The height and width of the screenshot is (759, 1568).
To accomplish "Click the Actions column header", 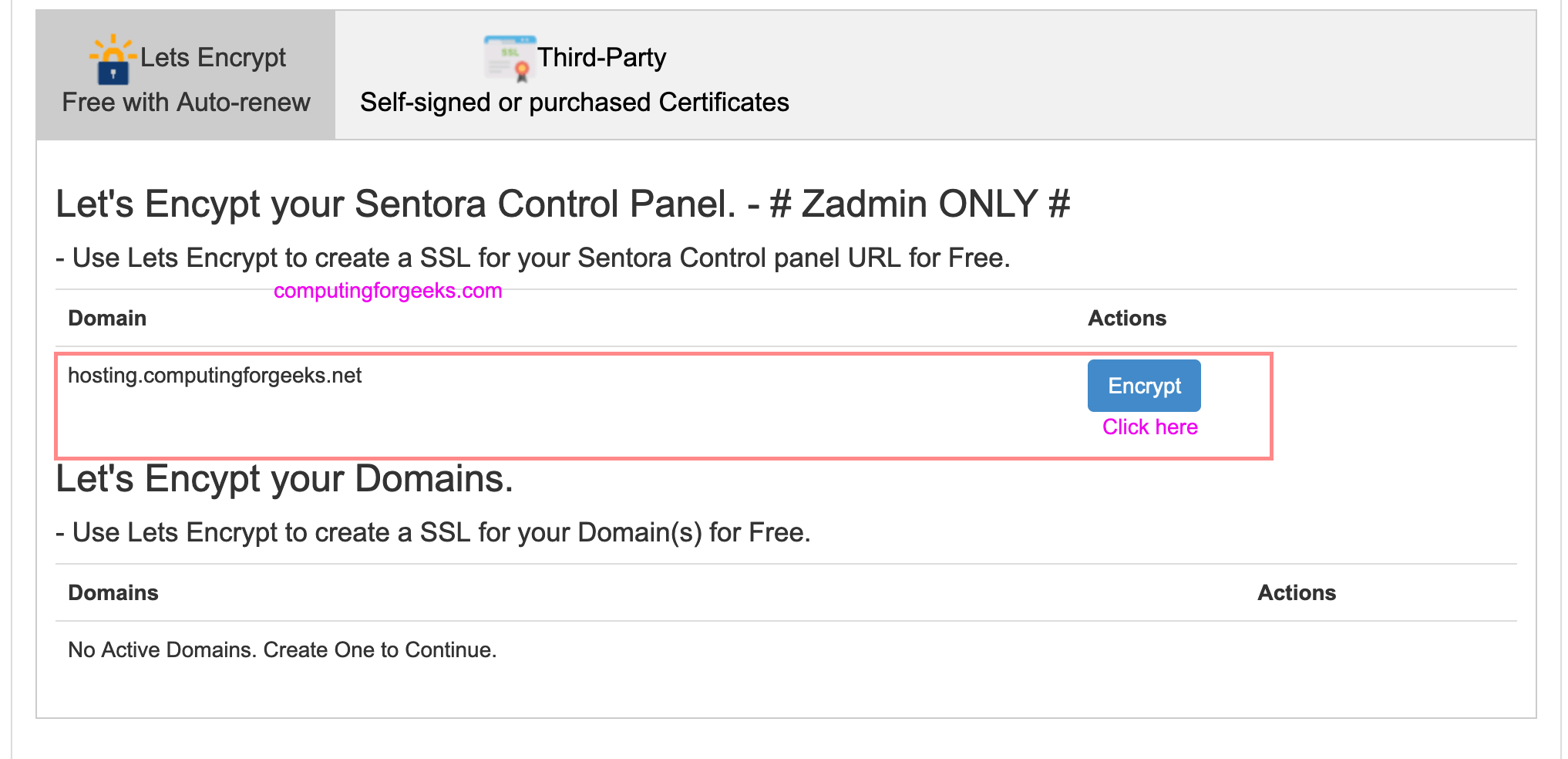I will (1127, 317).
